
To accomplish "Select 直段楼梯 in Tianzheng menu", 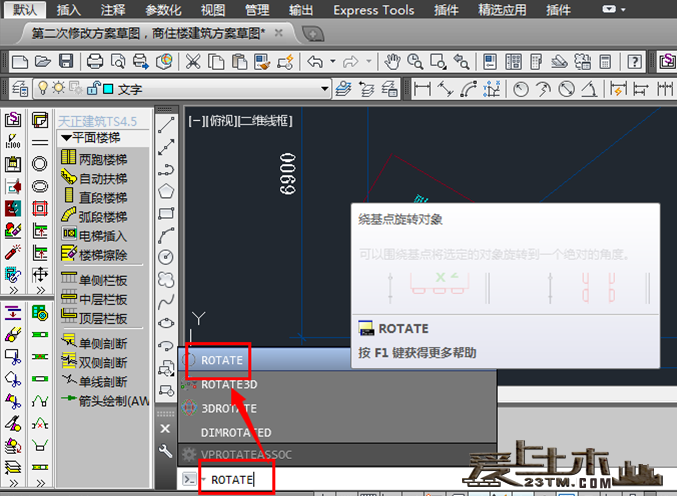I will [94, 196].
